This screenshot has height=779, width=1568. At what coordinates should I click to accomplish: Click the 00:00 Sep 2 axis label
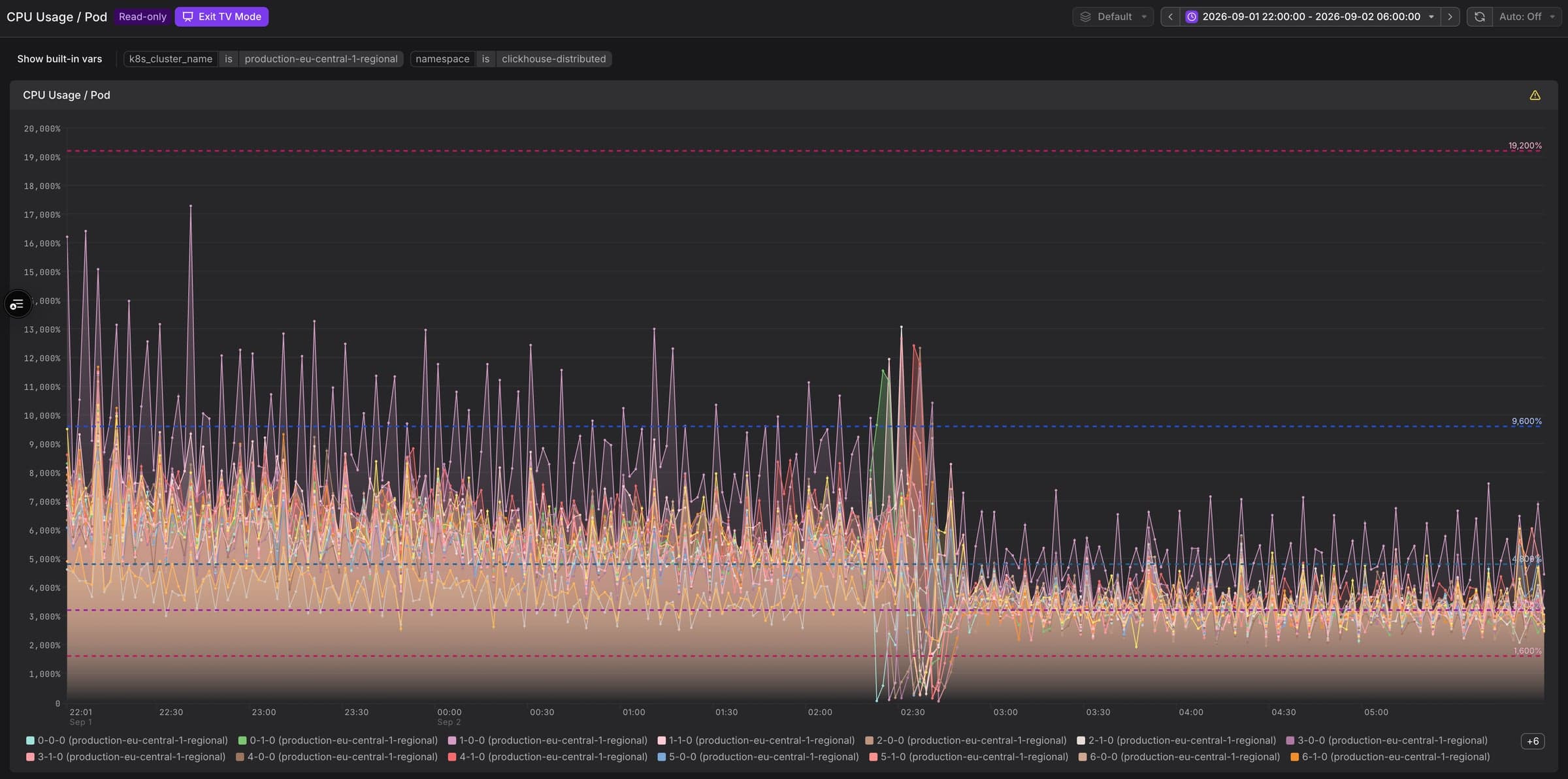tap(449, 717)
